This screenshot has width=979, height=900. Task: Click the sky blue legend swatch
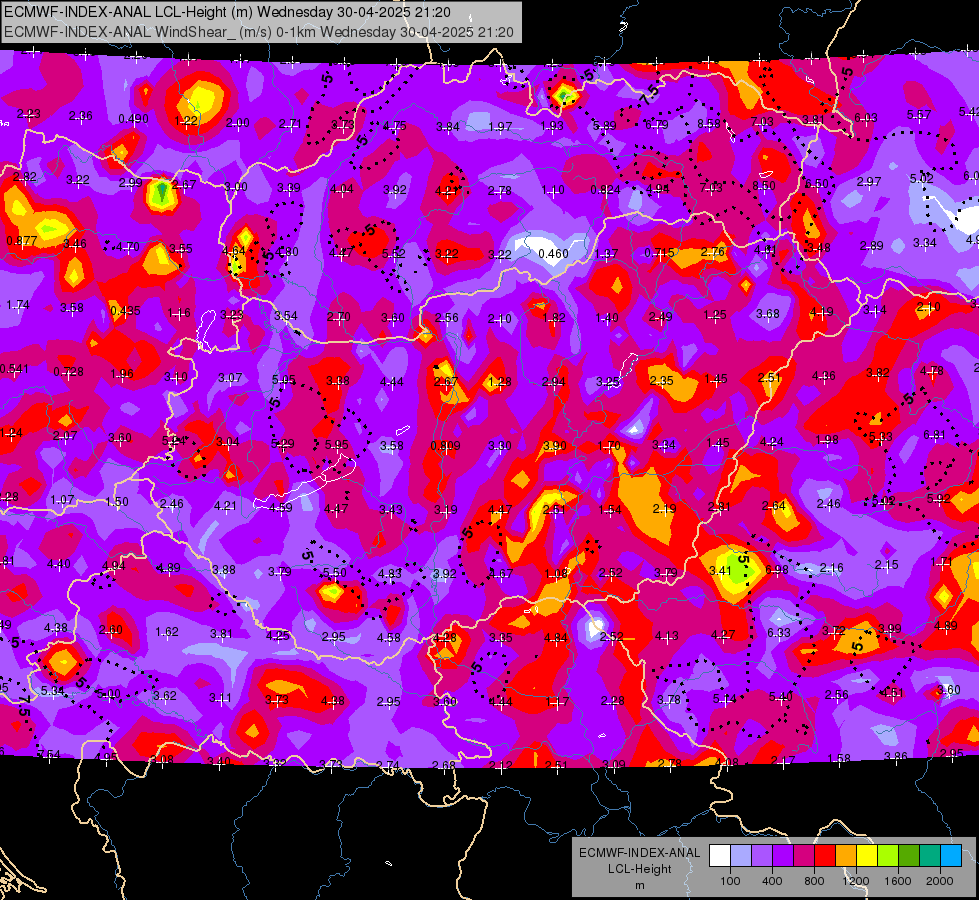click(x=951, y=856)
